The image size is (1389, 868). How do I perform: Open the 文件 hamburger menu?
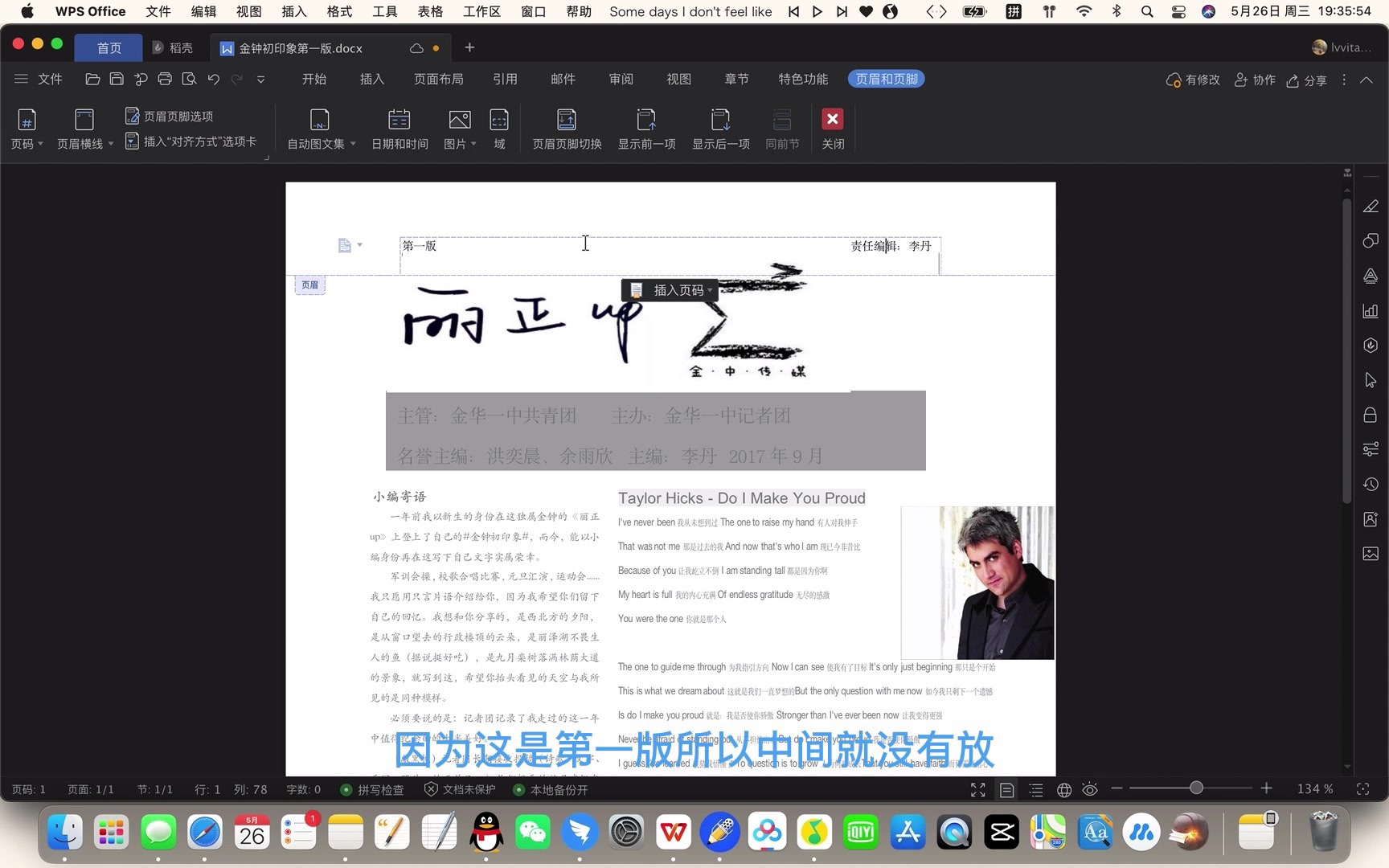pos(39,79)
